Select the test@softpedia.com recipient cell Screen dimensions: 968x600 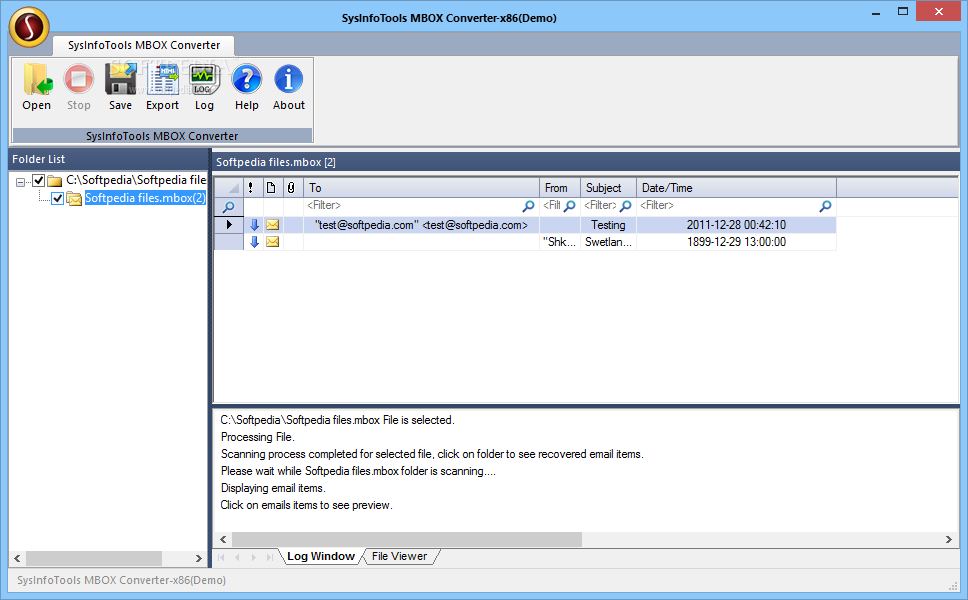[422, 225]
